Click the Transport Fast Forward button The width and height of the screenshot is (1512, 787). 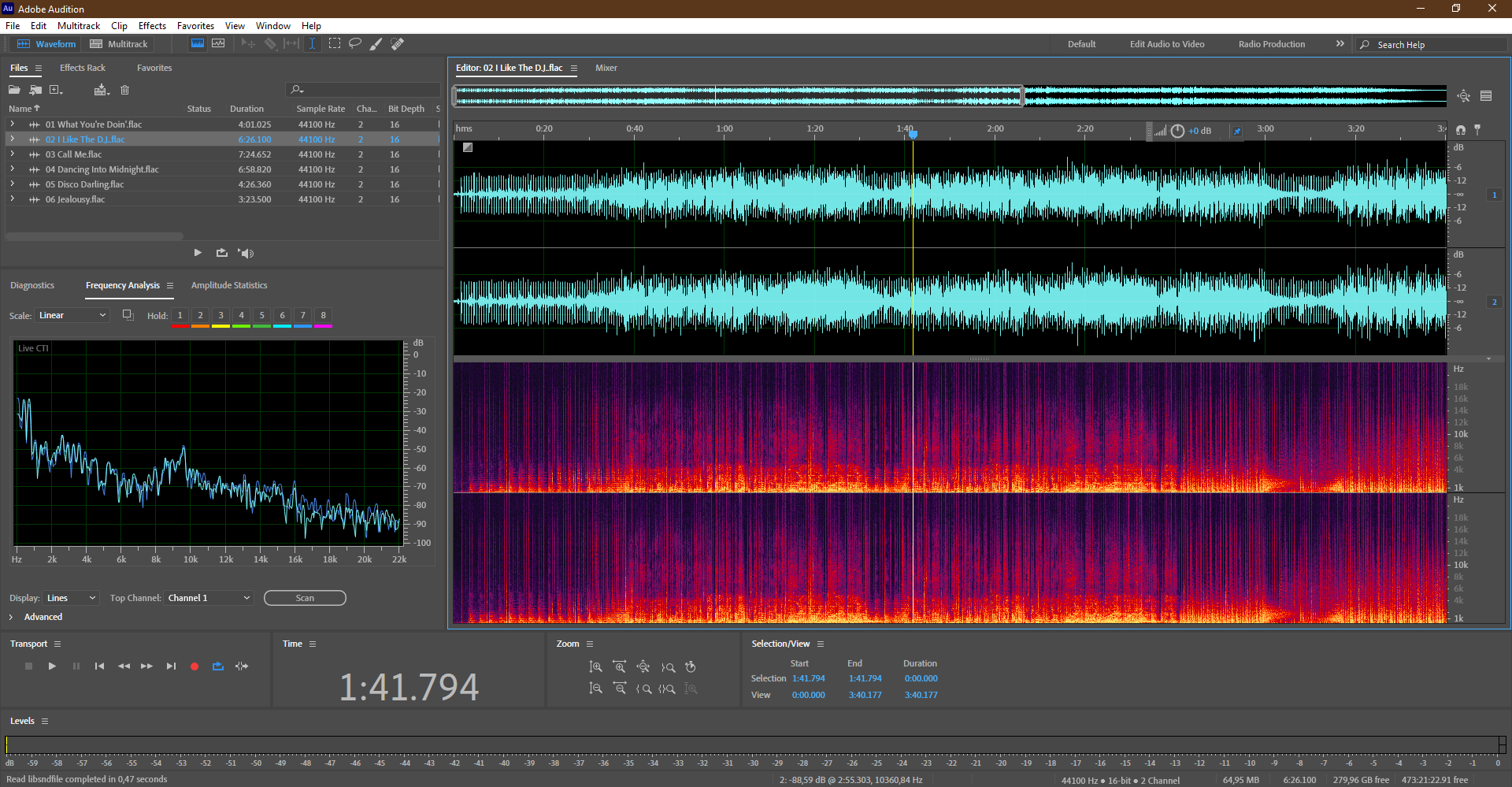(146, 666)
